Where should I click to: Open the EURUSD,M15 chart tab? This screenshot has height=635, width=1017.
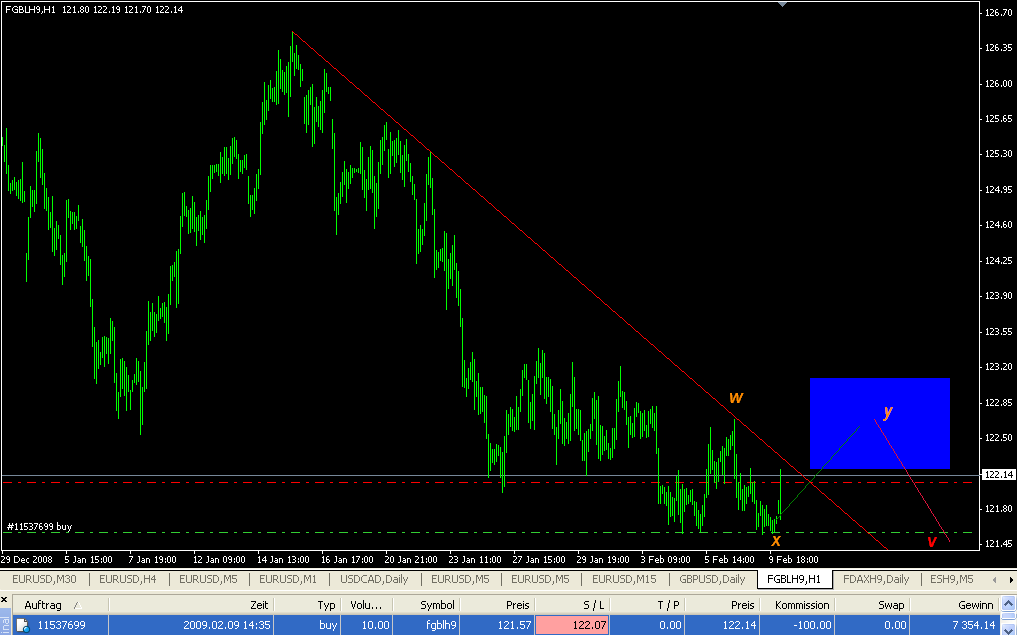coord(624,579)
